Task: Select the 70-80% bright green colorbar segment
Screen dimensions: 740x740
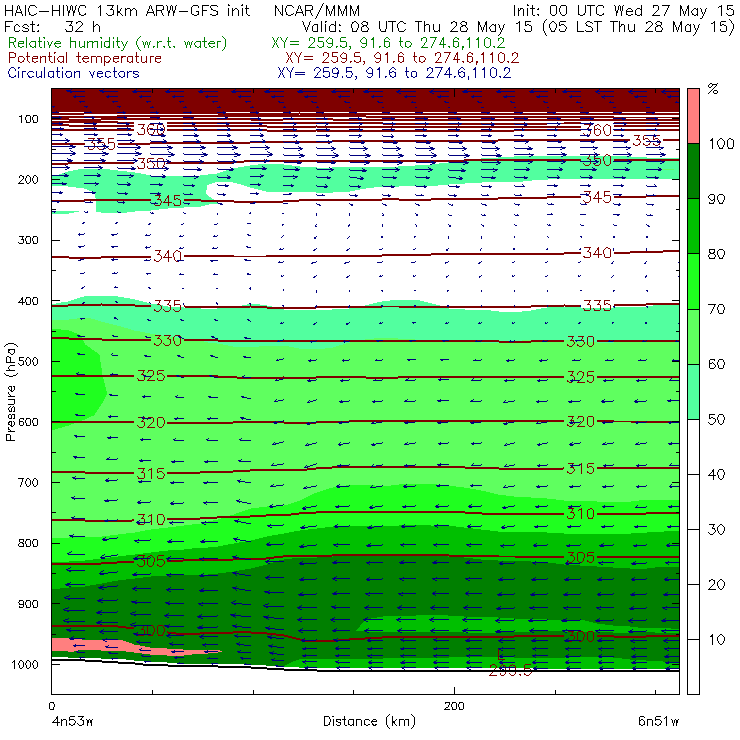Action: click(x=693, y=281)
